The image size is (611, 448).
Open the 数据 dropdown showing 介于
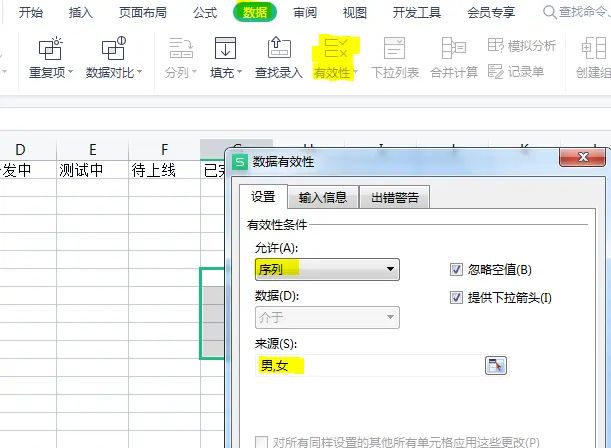click(327, 317)
